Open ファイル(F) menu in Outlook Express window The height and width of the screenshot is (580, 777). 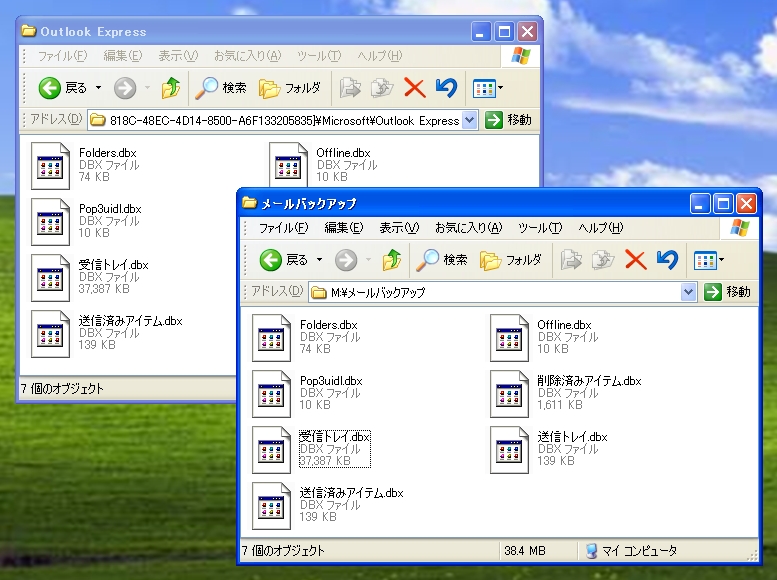point(62,56)
